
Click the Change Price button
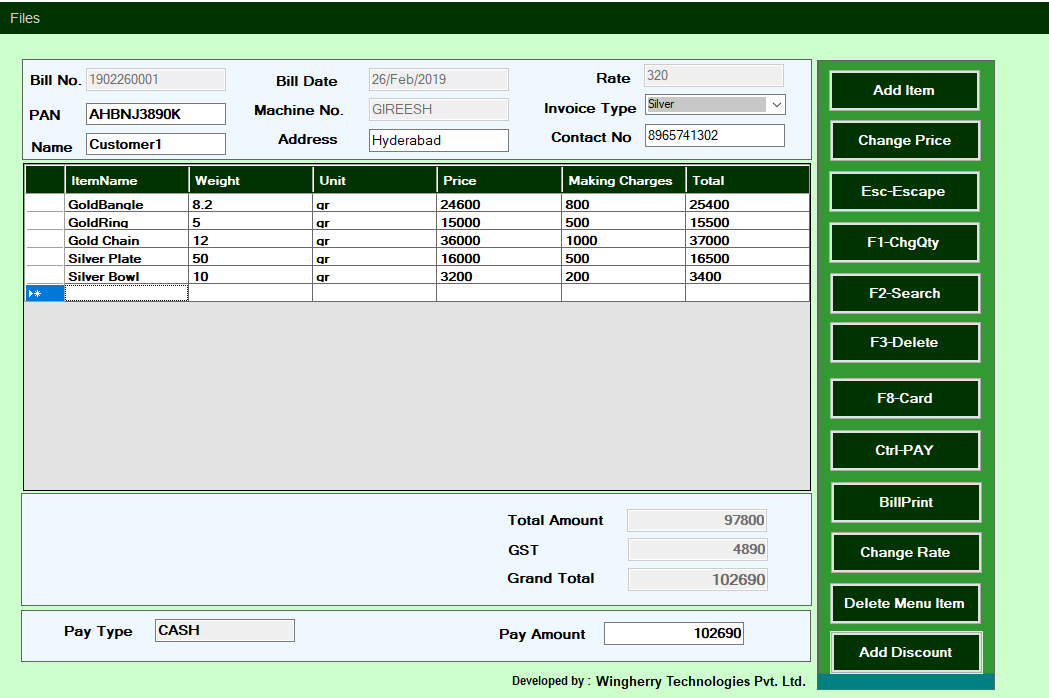click(904, 141)
